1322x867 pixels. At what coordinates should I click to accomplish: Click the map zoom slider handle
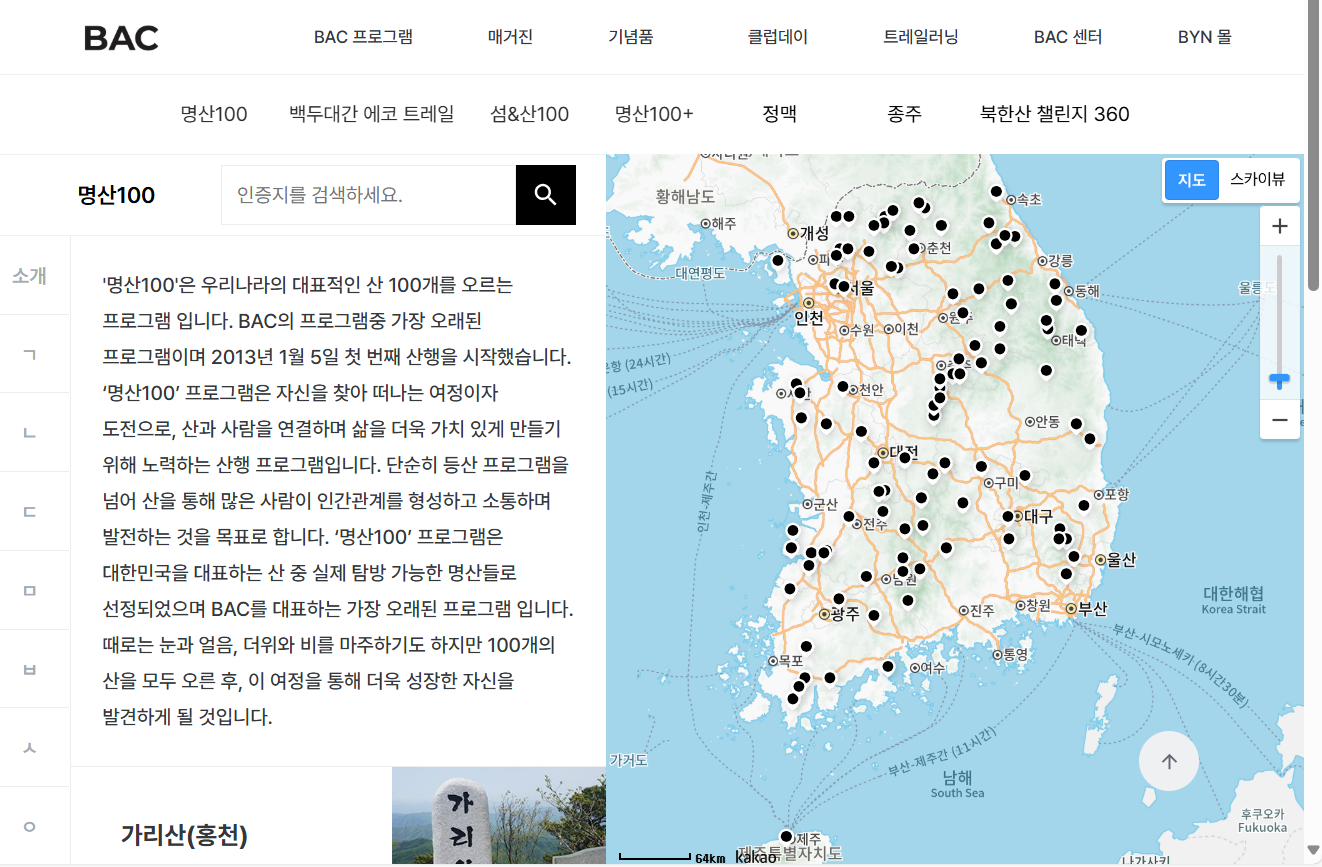1280,381
